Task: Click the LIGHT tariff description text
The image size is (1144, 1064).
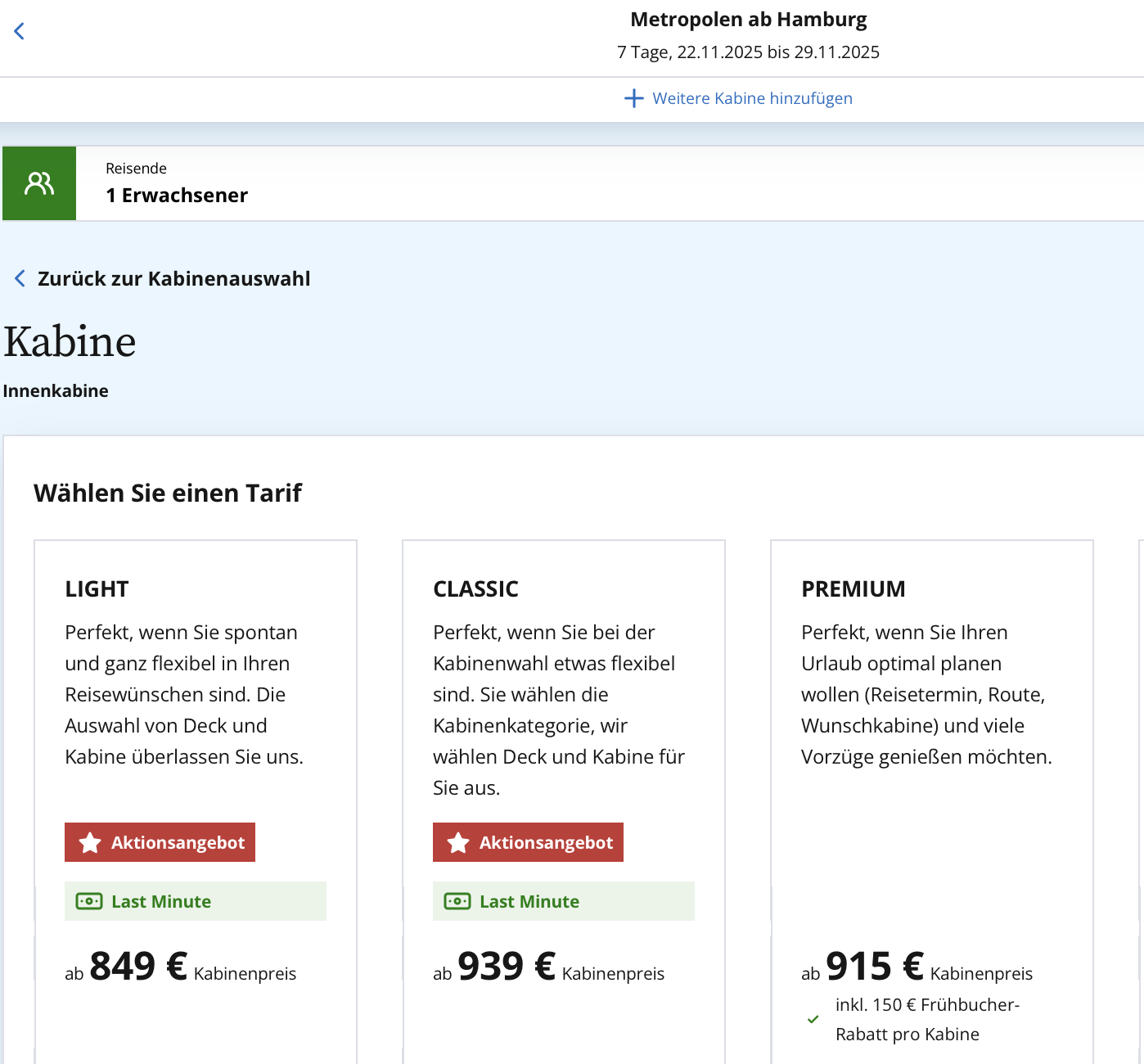Action: coord(184,695)
